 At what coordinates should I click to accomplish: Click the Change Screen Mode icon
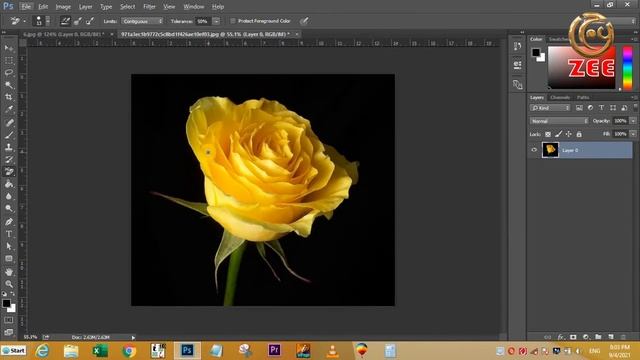click(9, 332)
